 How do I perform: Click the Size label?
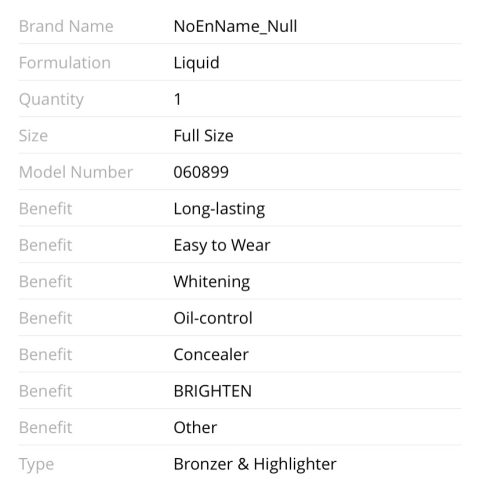33,136
